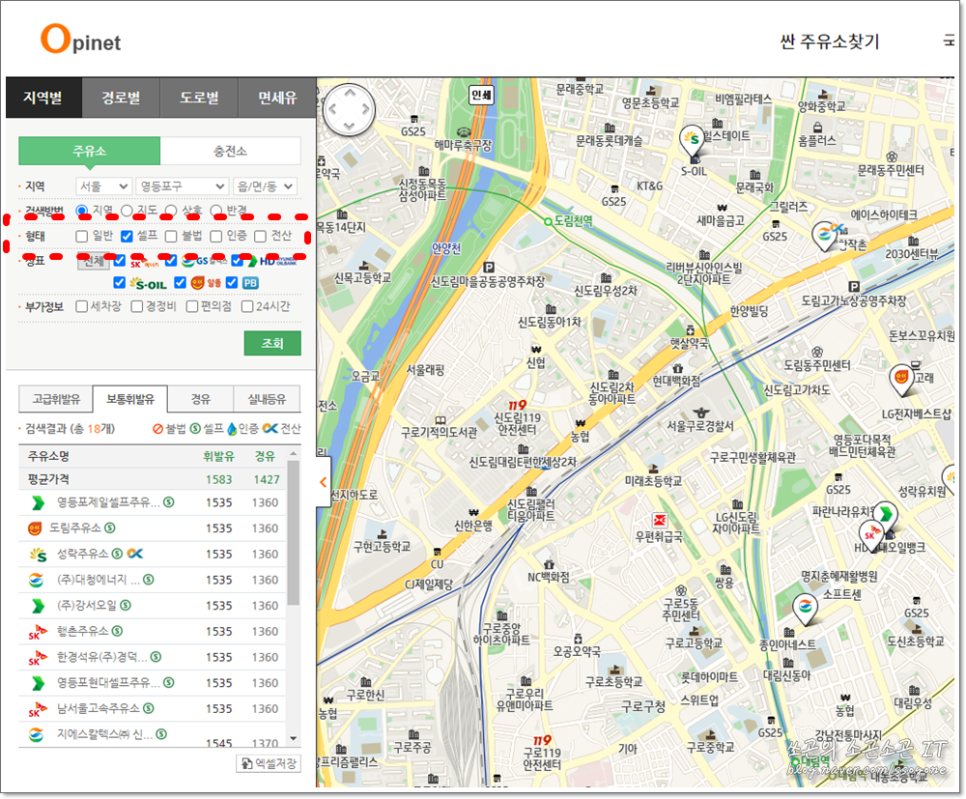Screen dimensions: 966x799
Task: Click the SK logo beside 행촌주유소
Action: (x=38, y=631)
